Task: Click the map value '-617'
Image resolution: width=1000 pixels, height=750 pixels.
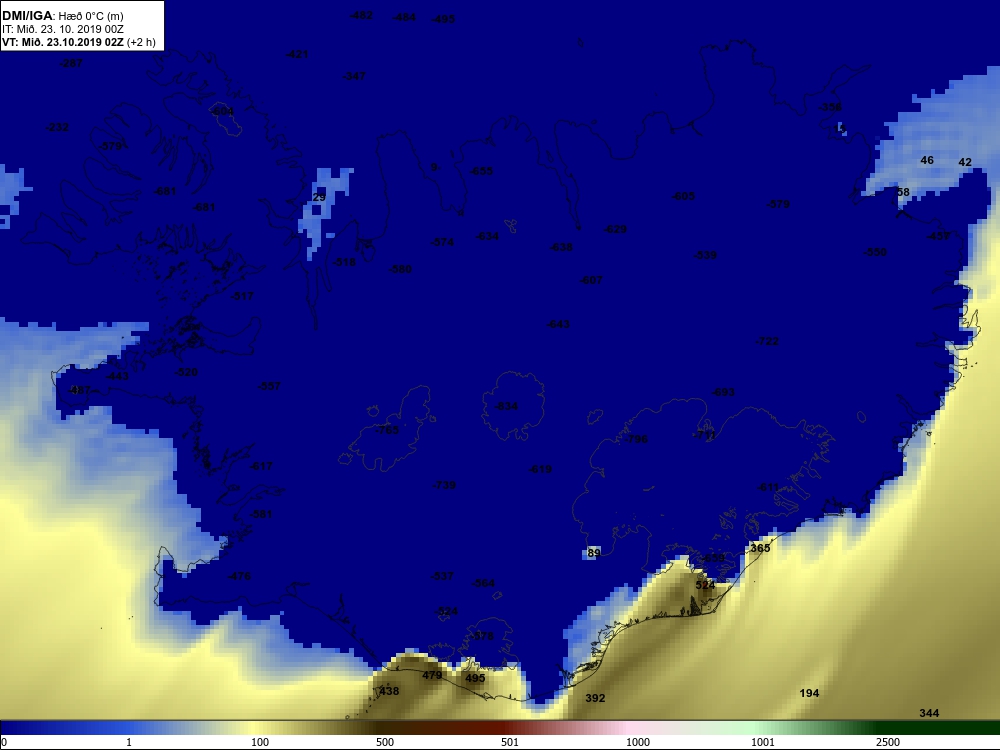Action: click(261, 466)
